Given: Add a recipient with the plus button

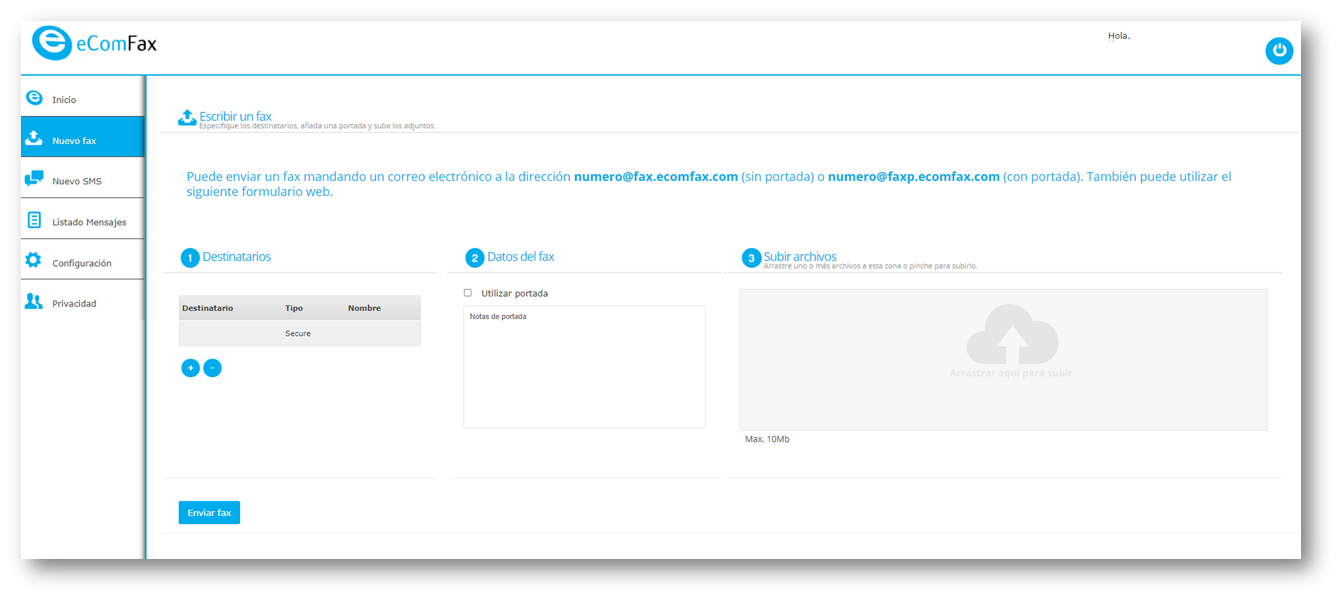Looking at the screenshot, I should coord(190,368).
